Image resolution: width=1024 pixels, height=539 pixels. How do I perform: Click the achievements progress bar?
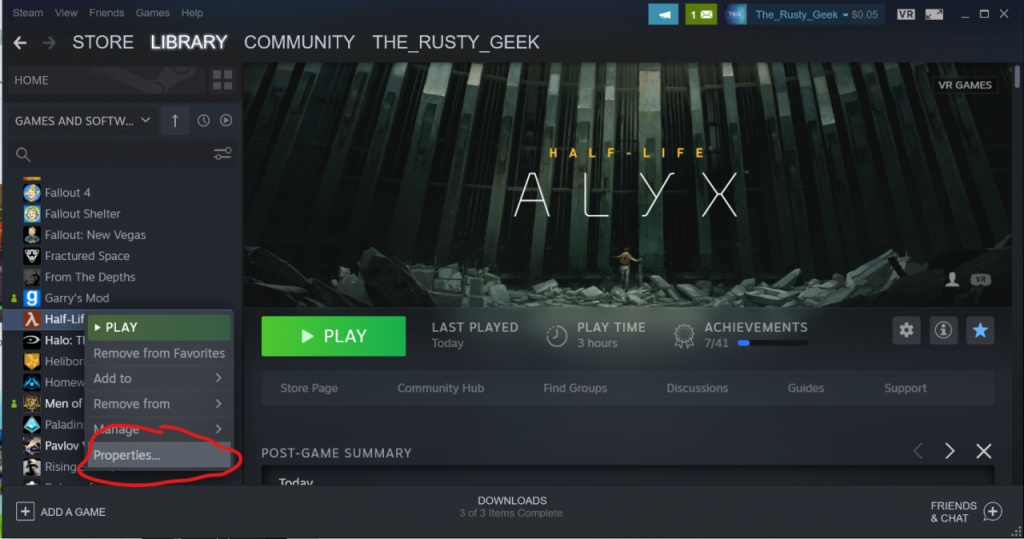pos(772,343)
